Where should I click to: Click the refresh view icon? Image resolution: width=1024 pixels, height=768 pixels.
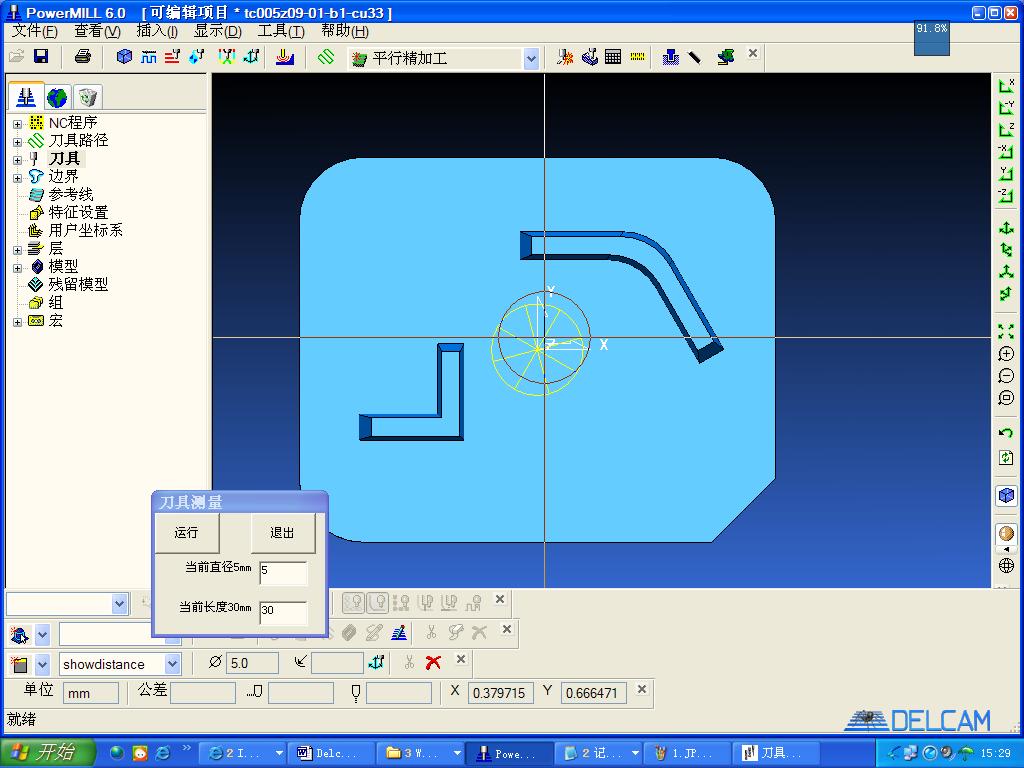click(1006, 457)
